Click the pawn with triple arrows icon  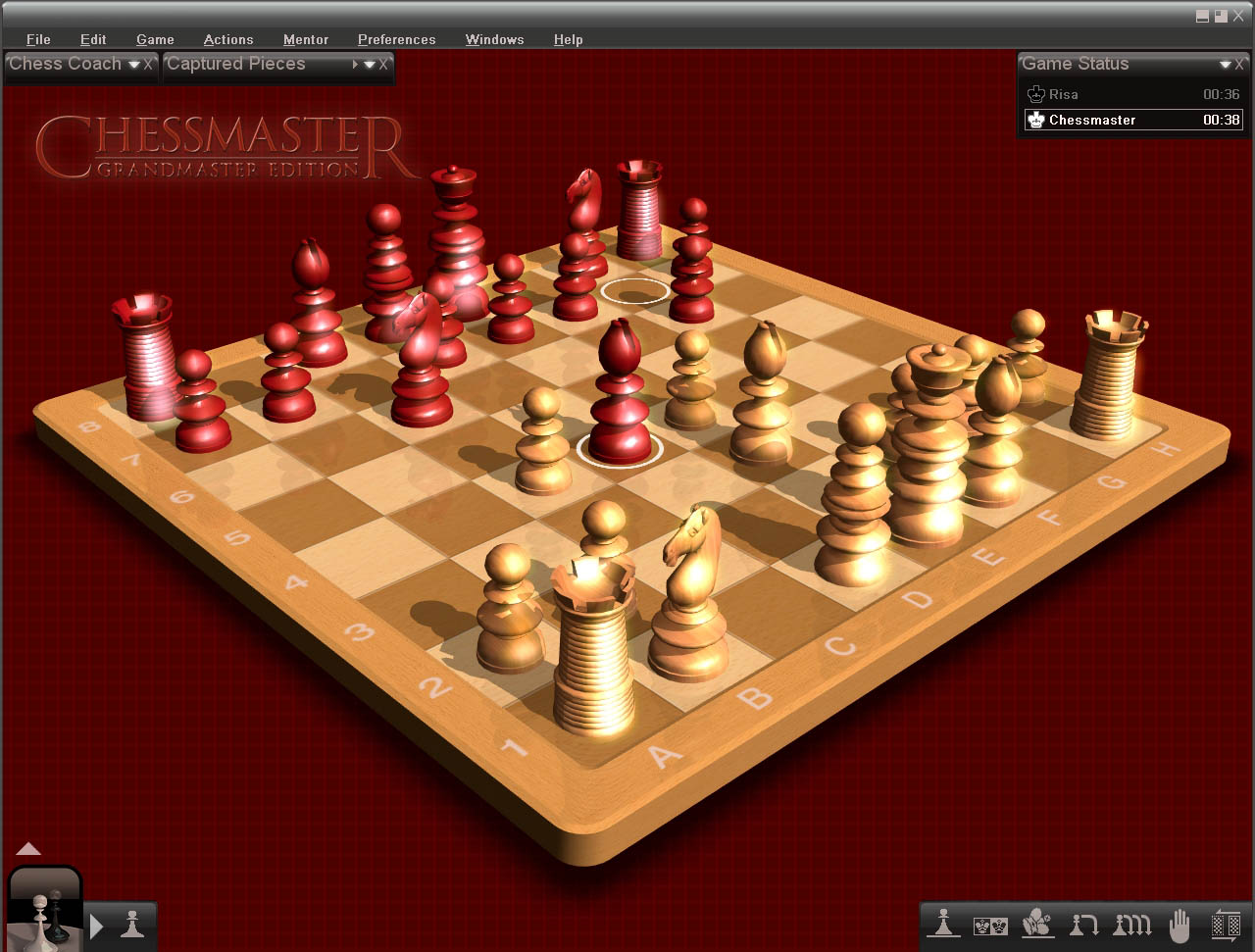pos(1131,924)
